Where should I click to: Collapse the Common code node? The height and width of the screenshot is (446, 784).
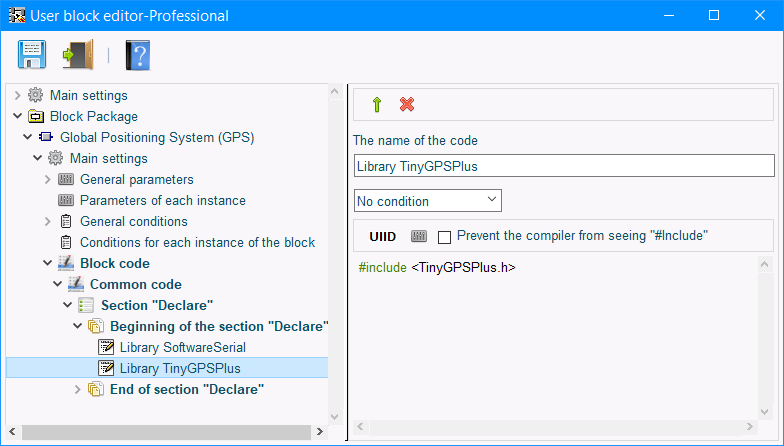pyautogui.click(x=58, y=284)
